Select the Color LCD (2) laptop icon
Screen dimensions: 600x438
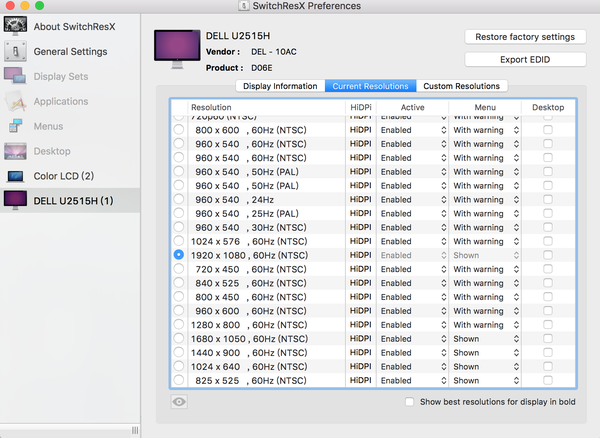15,176
